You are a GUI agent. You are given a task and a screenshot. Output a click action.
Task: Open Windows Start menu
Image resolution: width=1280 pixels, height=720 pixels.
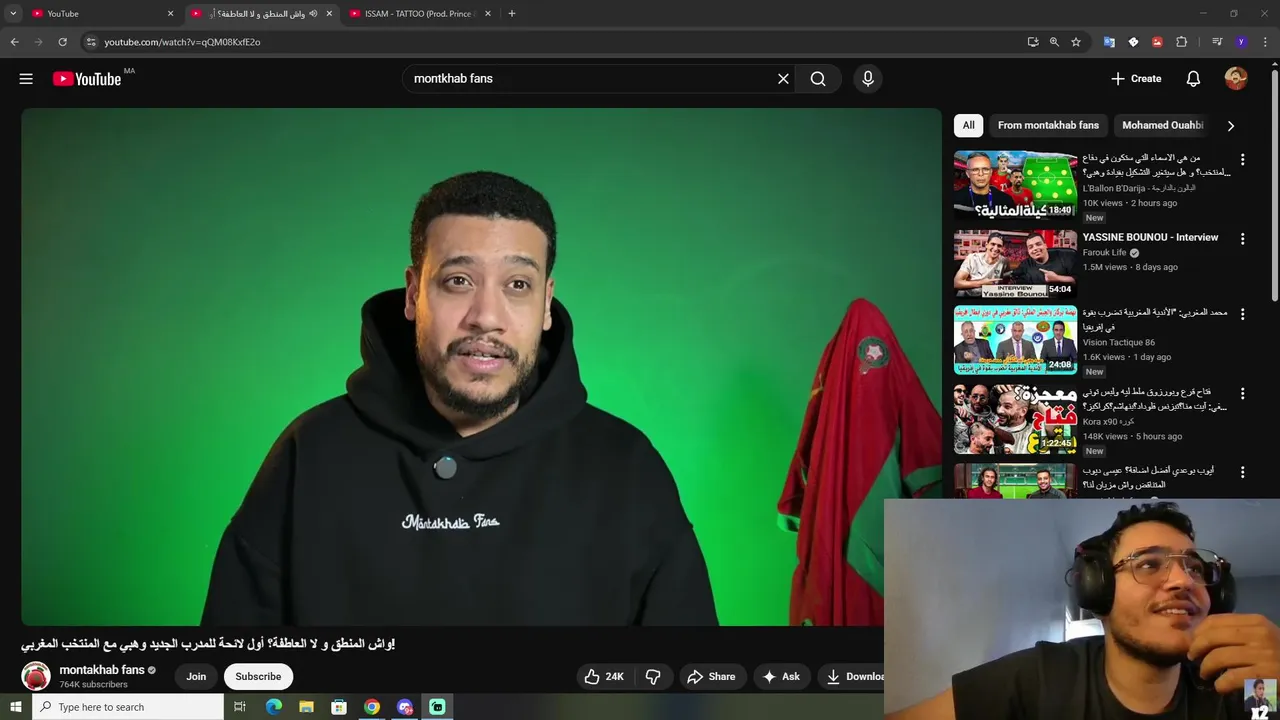pos(15,707)
